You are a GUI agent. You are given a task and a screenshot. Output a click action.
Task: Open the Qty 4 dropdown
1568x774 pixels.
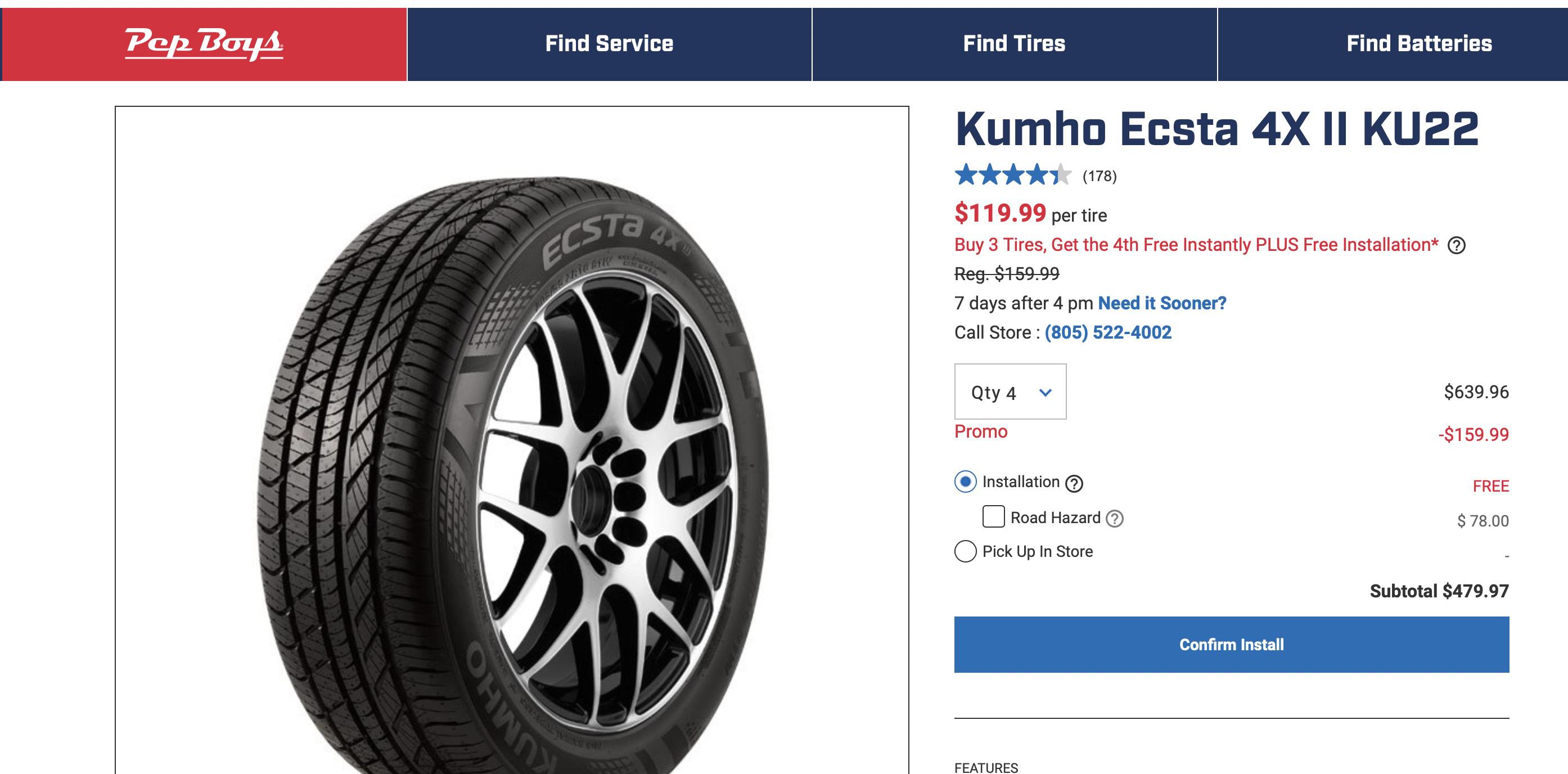click(x=1010, y=391)
